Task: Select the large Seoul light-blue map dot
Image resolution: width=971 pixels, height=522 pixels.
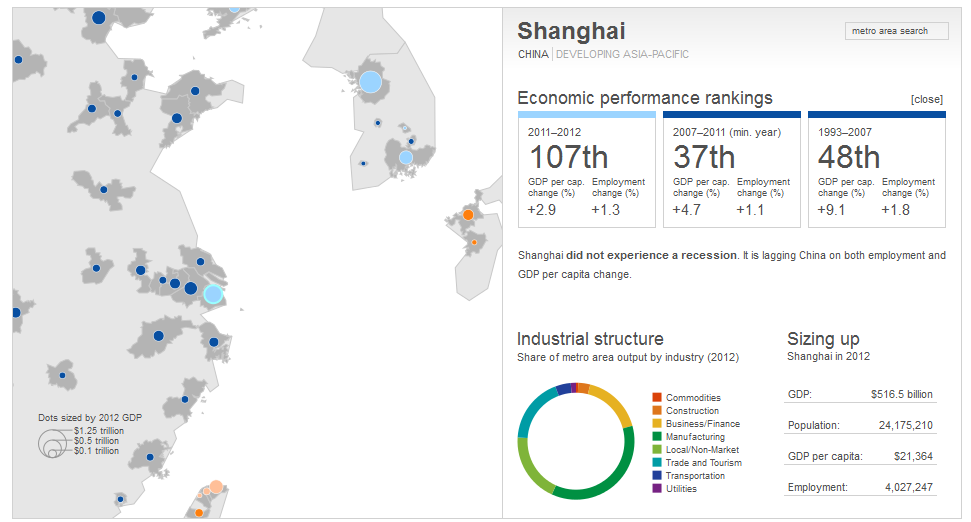Action: [370, 82]
